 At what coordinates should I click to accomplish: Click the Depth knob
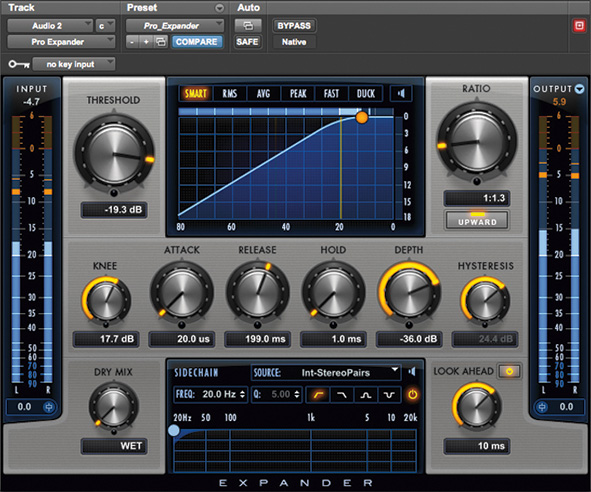pyautogui.click(x=409, y=293)
